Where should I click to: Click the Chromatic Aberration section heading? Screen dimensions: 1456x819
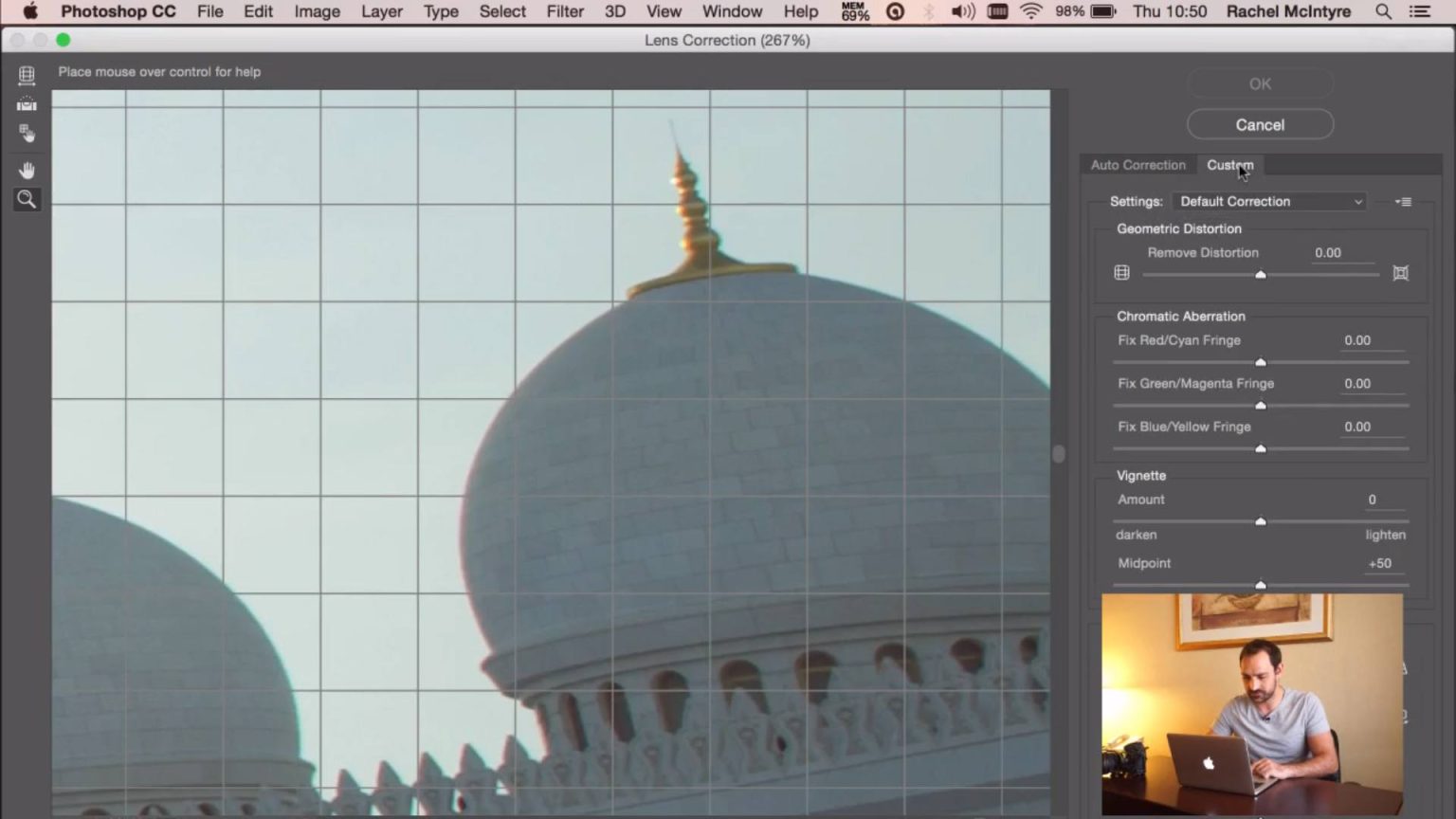pyautogui.click(x=1180, y=317)
